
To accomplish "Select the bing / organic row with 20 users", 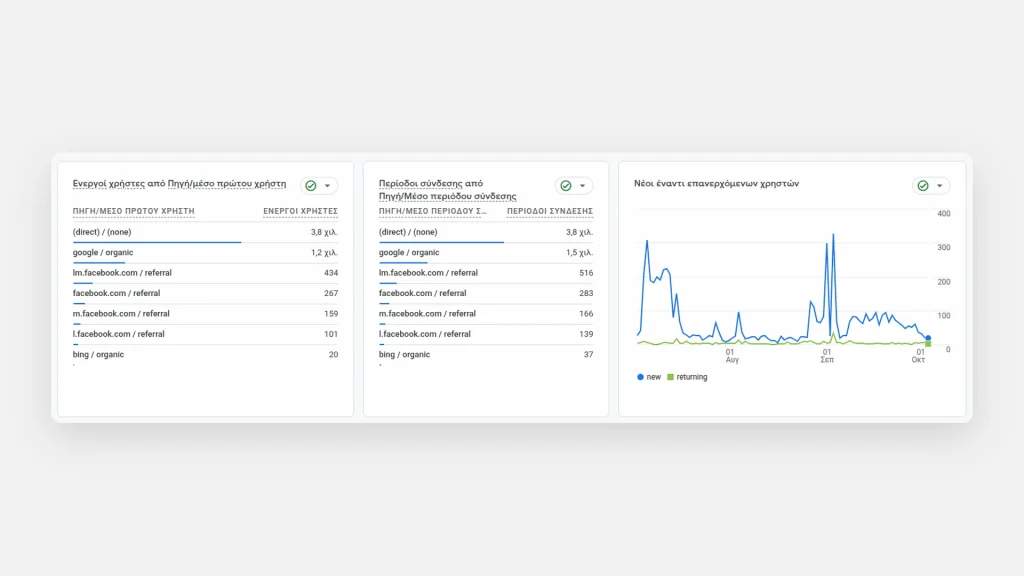I will [x=205, y=355].
